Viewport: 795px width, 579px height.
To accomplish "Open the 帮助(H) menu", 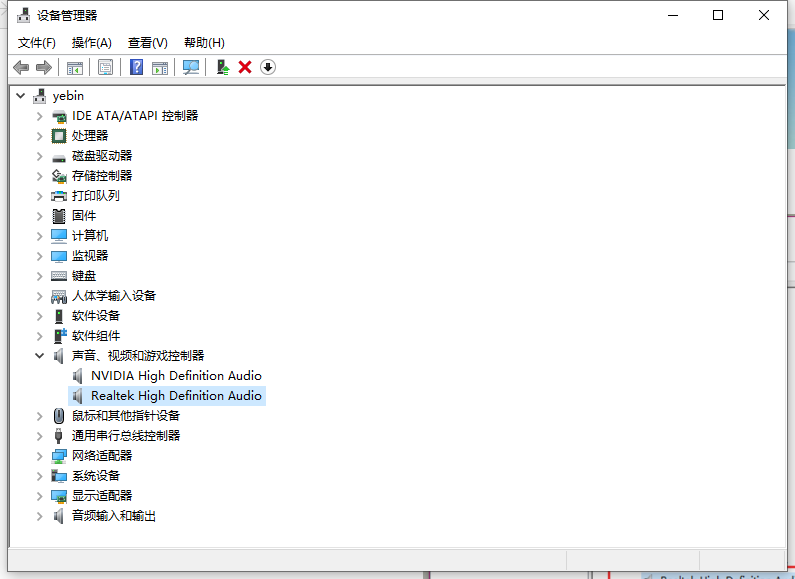I will [x=204, y=43].
